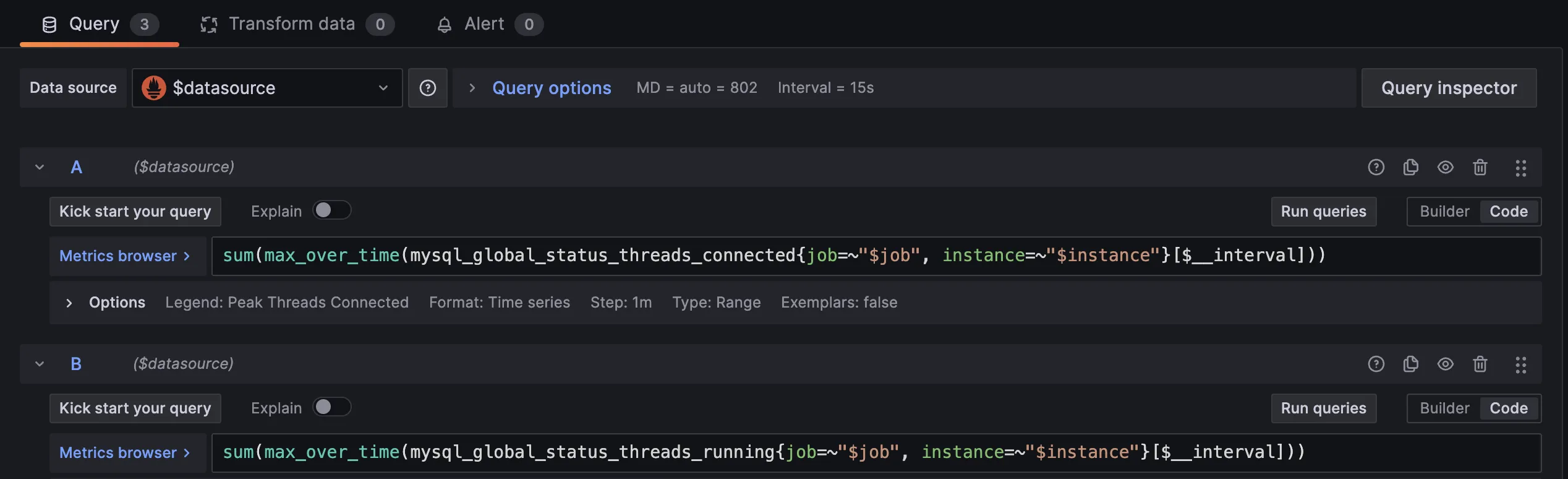Click data source help icon button

pyautogui.click(x=427, y=88)
